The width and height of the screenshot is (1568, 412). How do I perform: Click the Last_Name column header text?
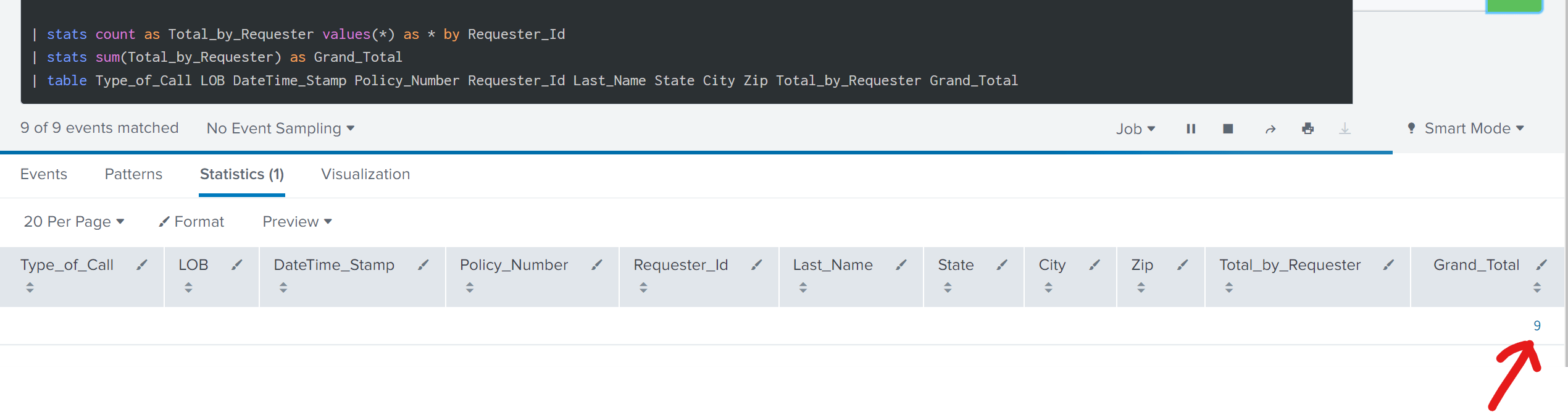coord(833,265)
